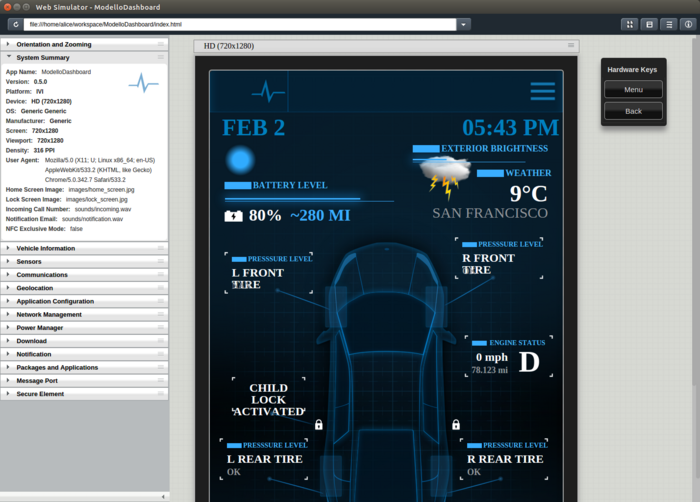Click the images/home_screen.jpg value
The image size is (700, 502).
(x=101, y=190)
